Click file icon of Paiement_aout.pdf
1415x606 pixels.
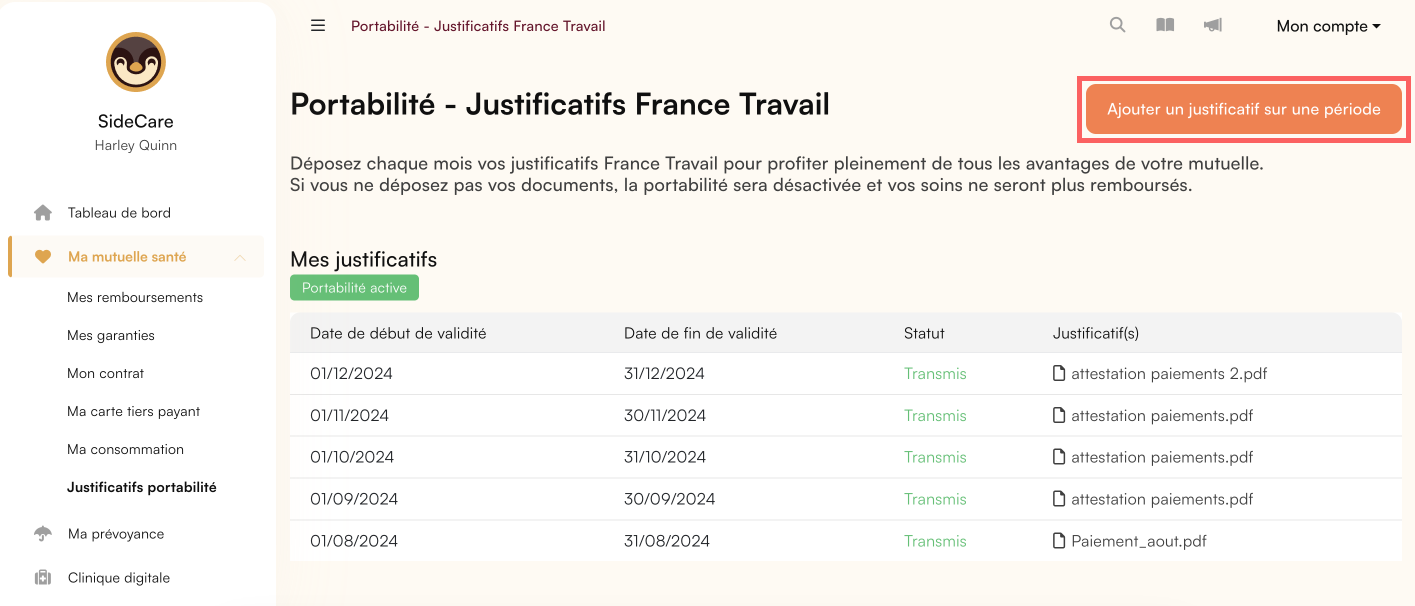click(x=1059, y=541)
